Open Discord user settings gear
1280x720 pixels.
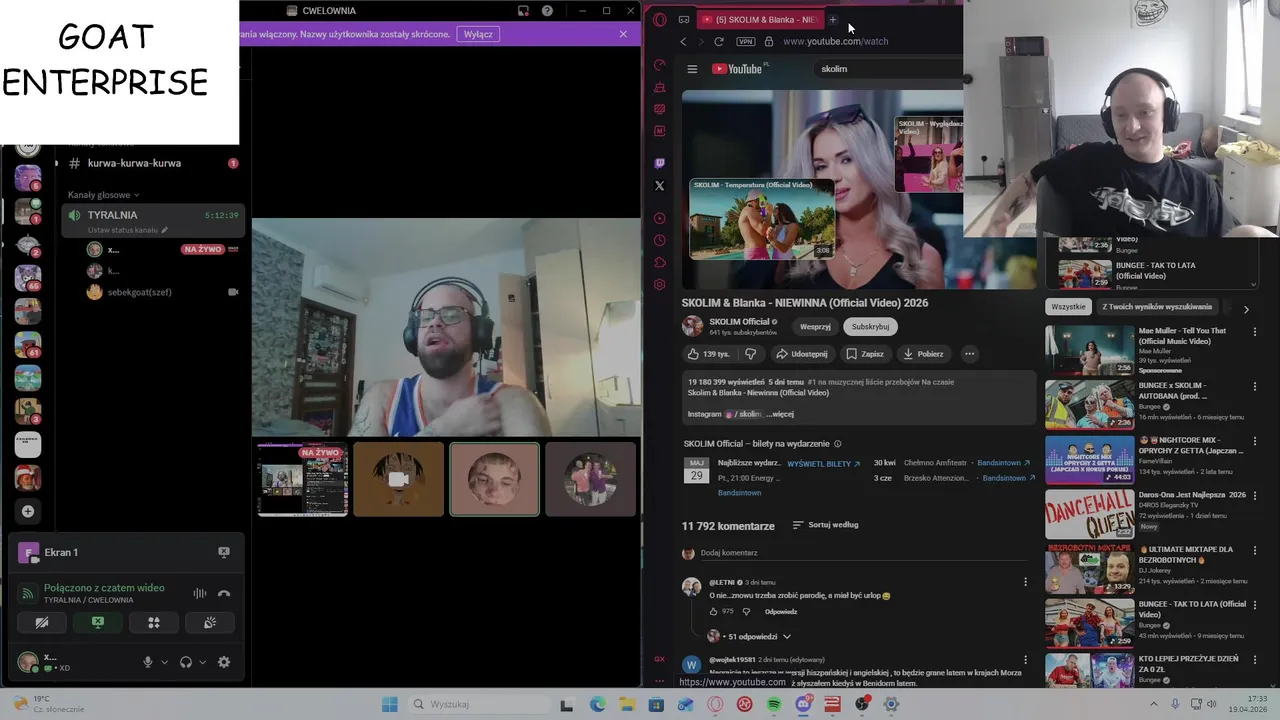pyautogui.click(x=224, y=662)
